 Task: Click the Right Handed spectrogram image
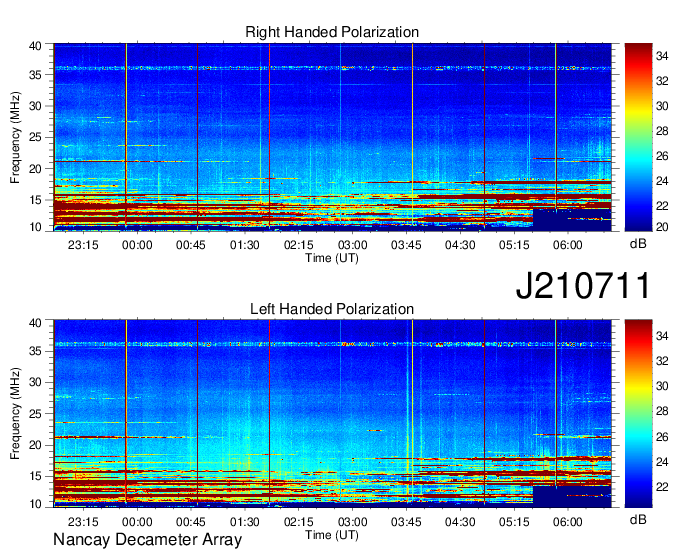pyautogui.click(x=333, y=137)
